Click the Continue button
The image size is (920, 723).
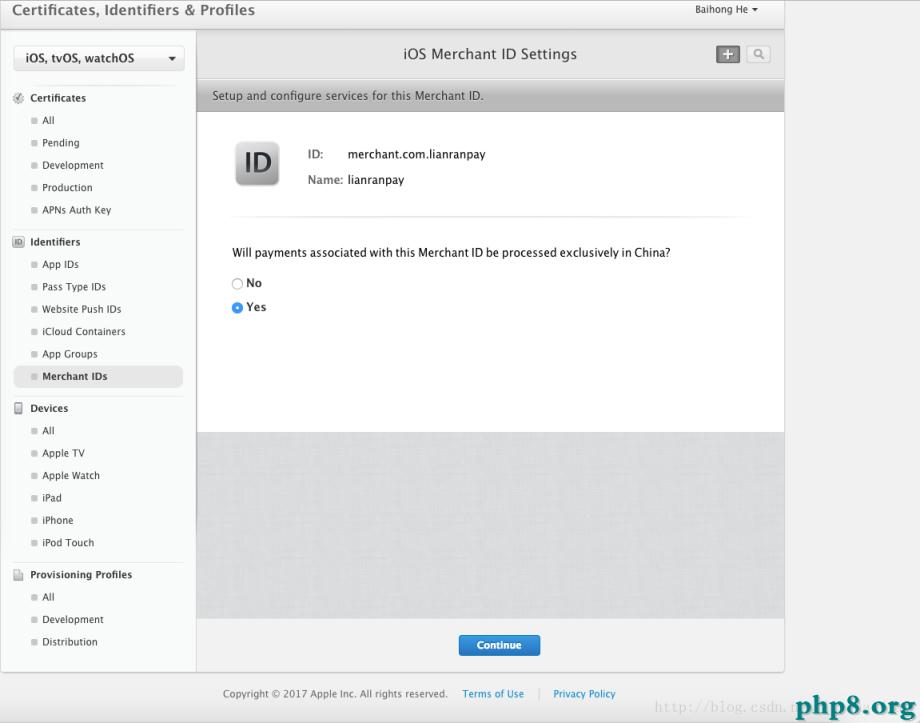pyautogui.click(x=499, y=646)
